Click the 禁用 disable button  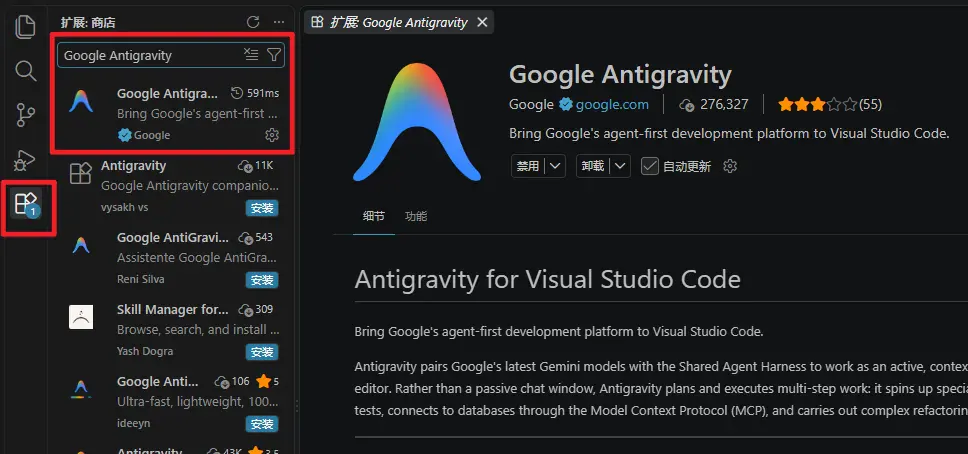(528, 166)
